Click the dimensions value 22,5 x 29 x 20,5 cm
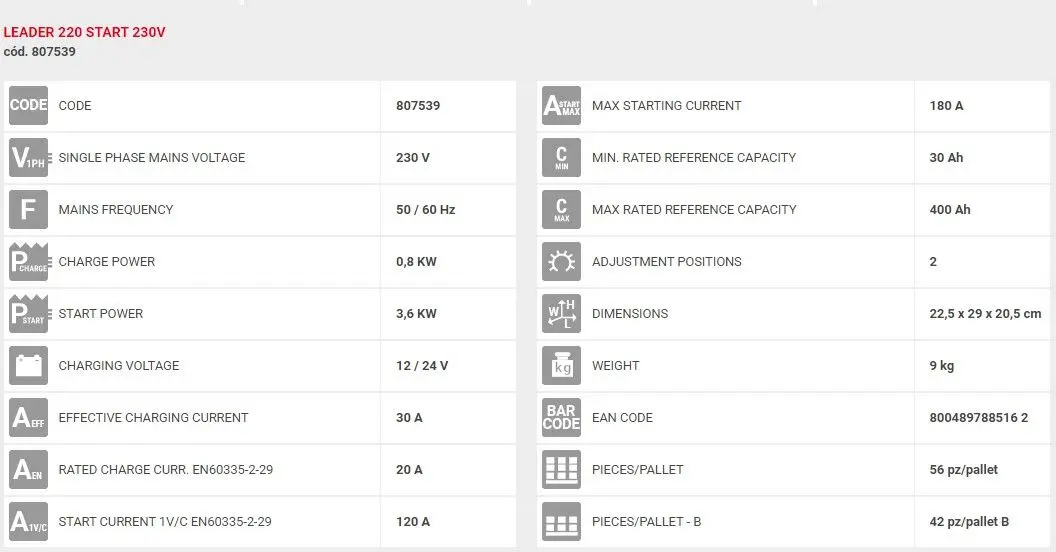Viewport: 1056px width, 552px height. coord(985,313)
